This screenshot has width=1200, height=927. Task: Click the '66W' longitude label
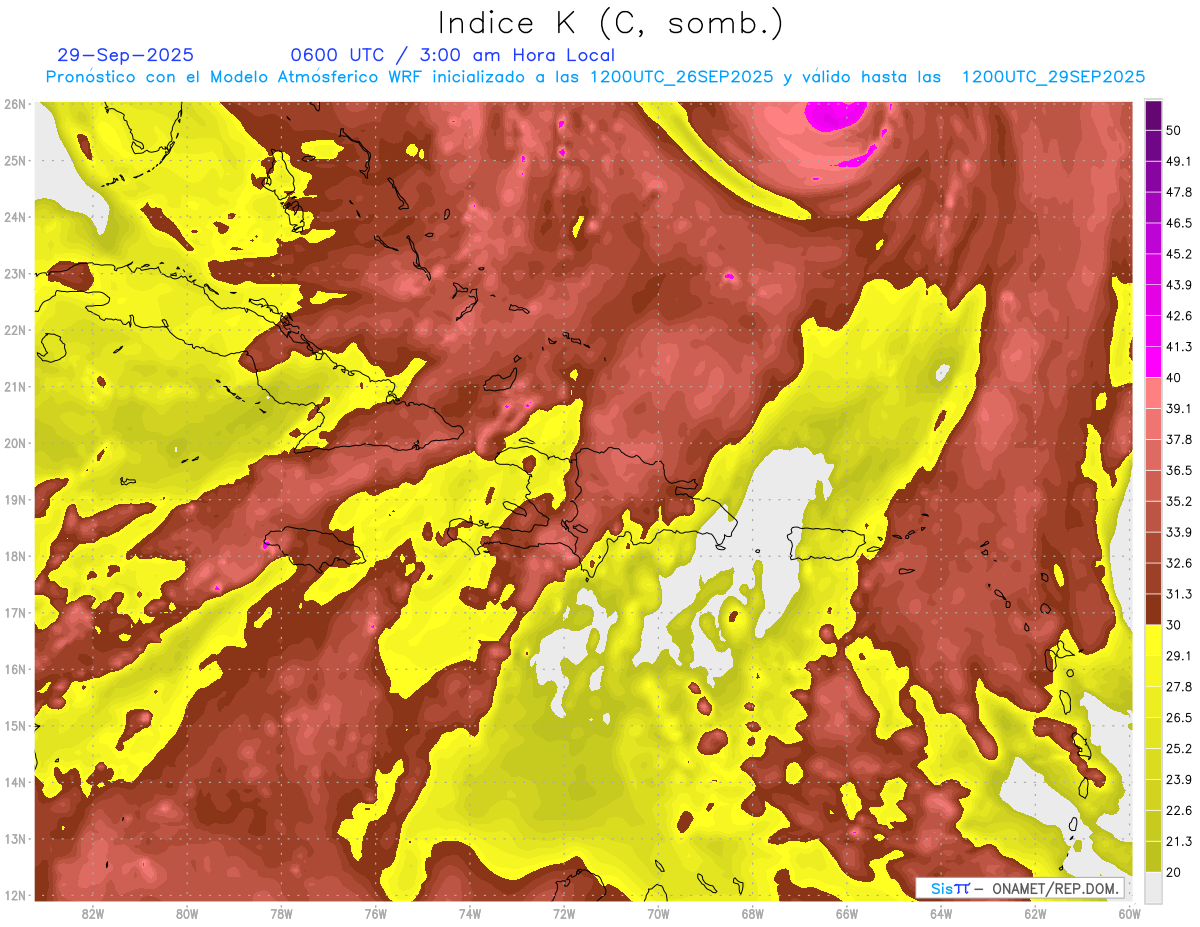[846, 914]
